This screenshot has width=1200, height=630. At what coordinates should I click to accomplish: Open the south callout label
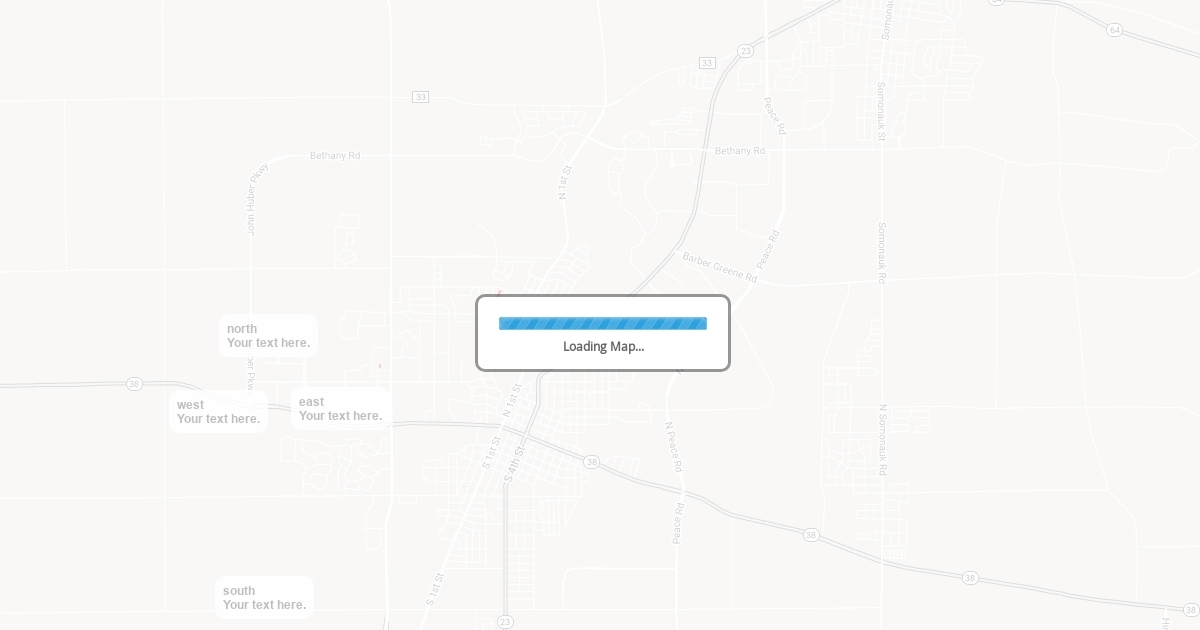pyautogui.click(x=264, y=598)
